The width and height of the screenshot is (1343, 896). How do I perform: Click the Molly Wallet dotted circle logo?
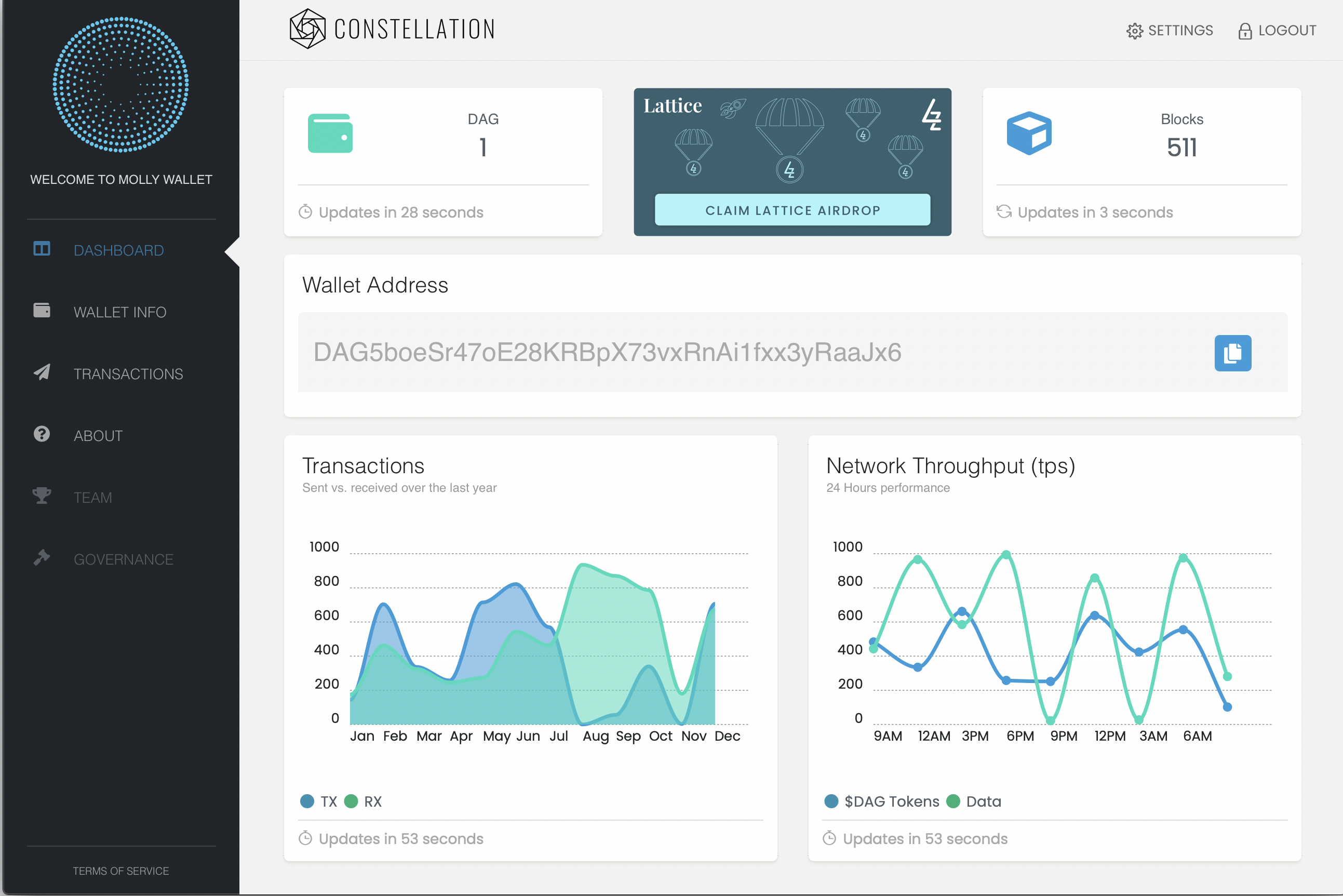point(120,85)
